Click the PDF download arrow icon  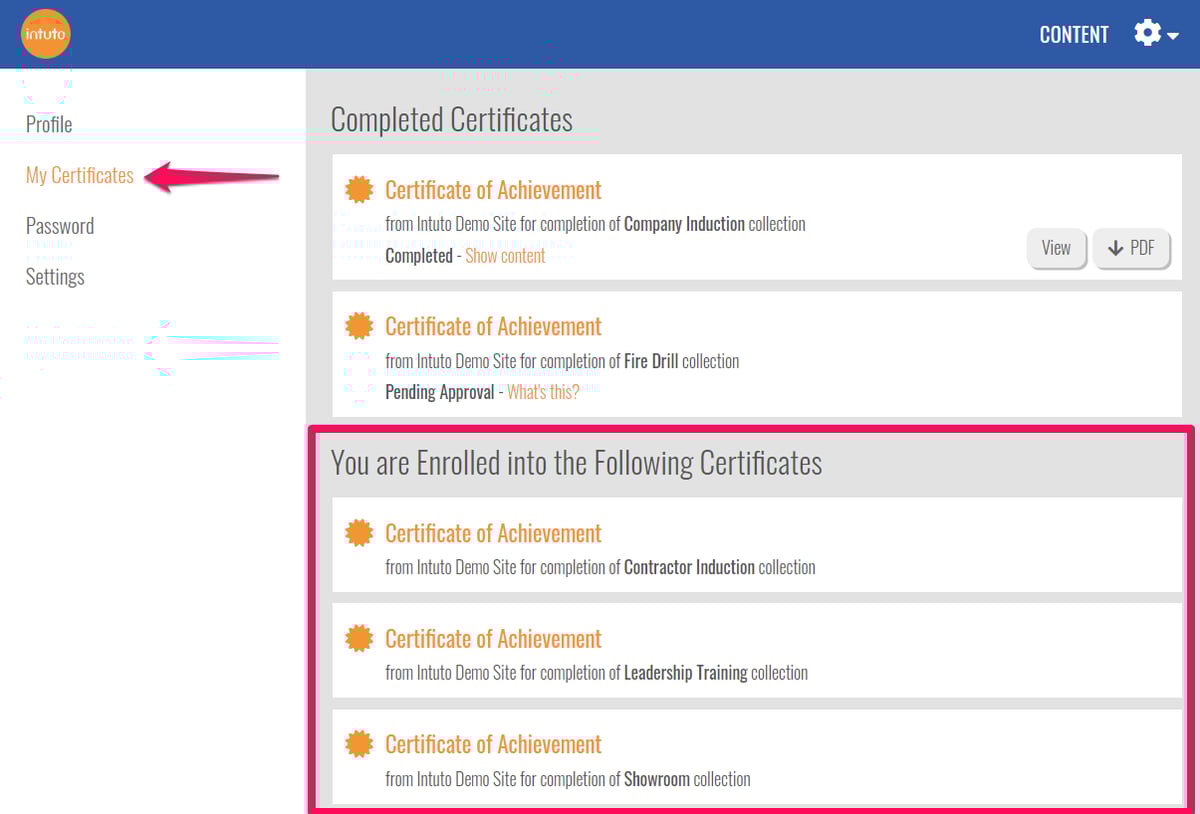1132,248
